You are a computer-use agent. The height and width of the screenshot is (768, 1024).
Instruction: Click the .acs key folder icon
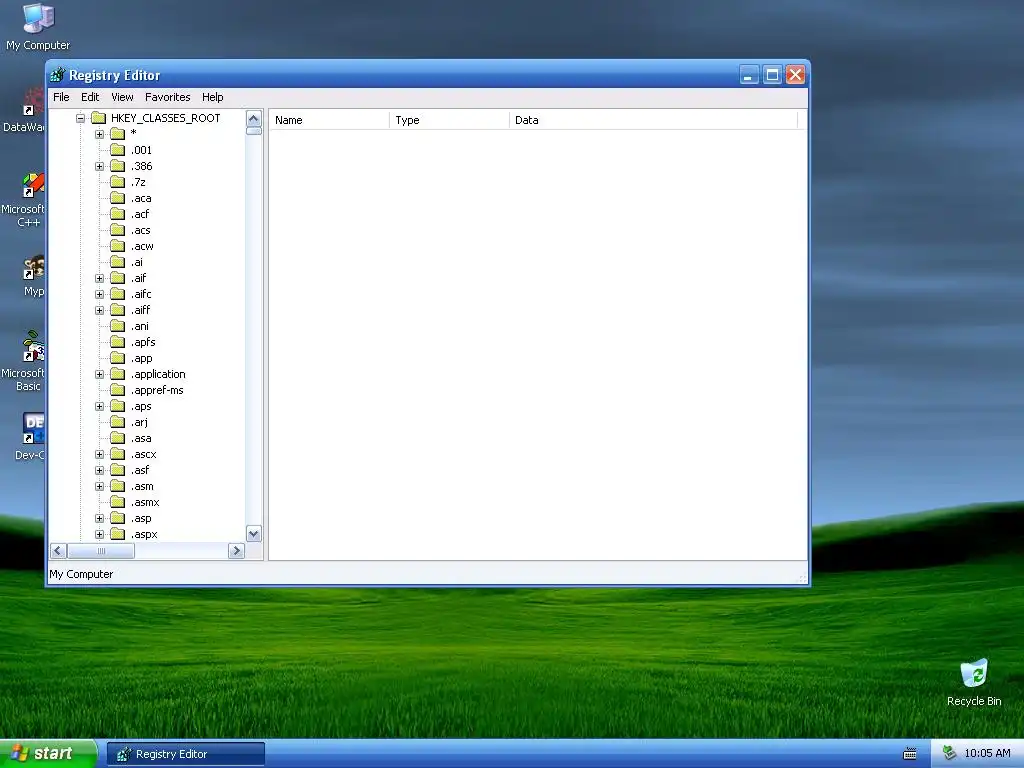tap(118, 230)
